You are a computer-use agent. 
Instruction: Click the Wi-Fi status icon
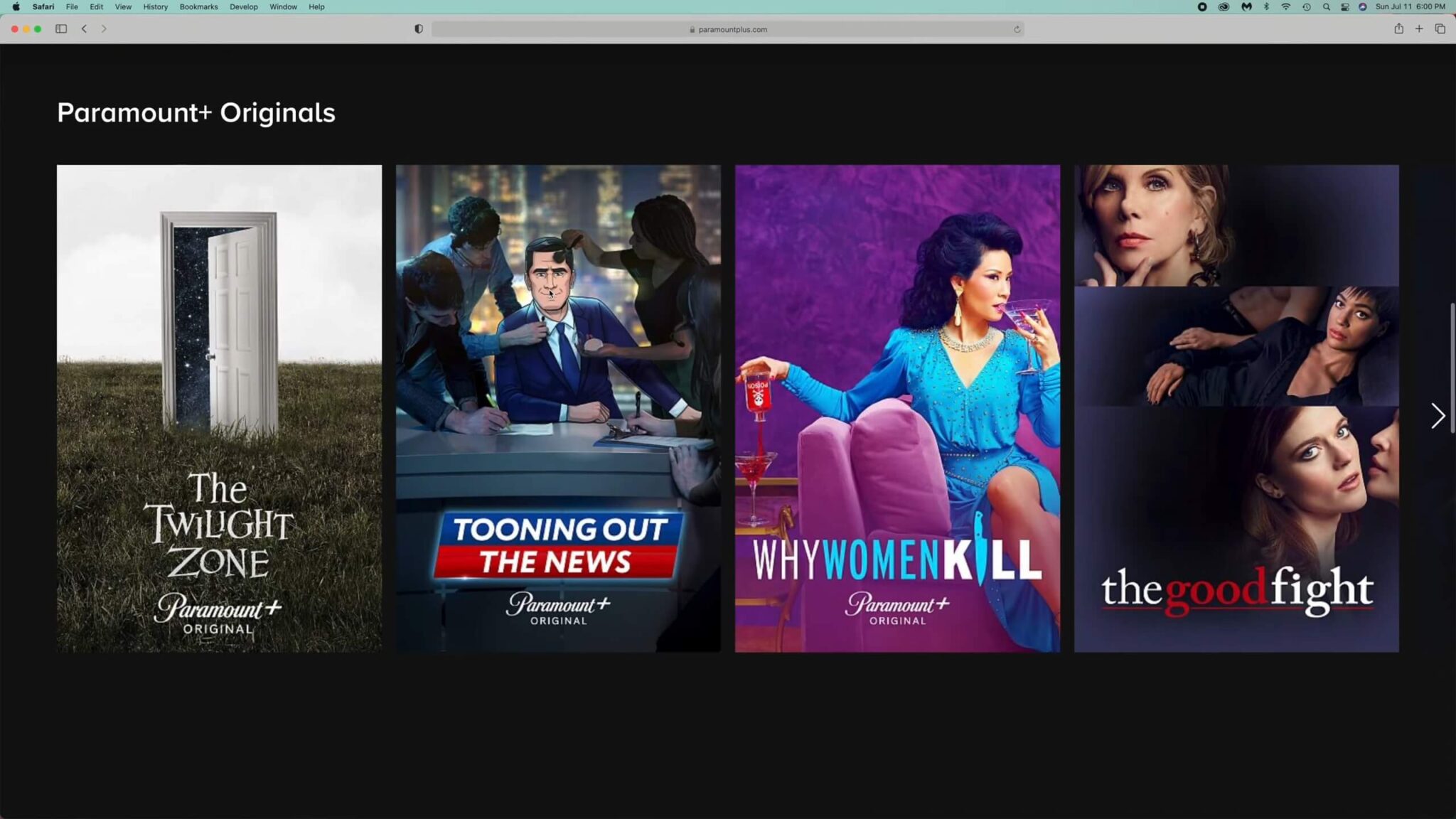pos(1286,6)
